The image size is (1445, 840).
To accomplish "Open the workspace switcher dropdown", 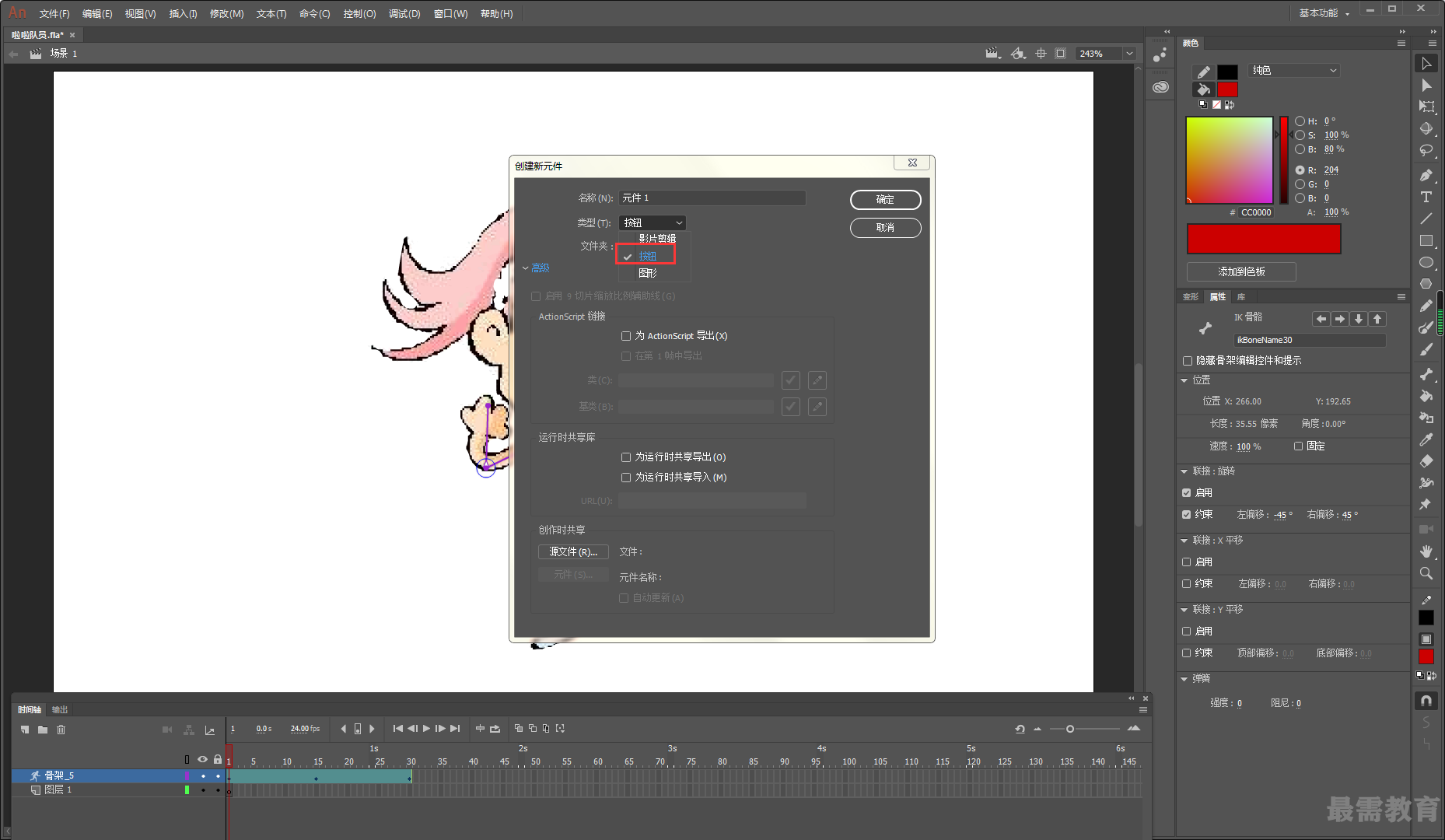I will click(1324, 13).
